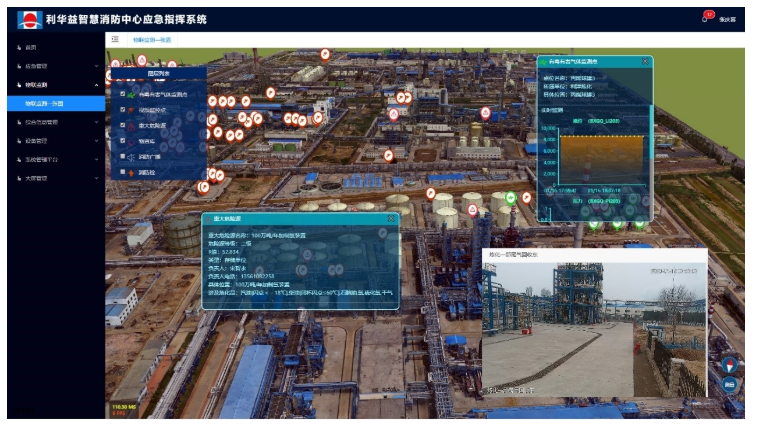Click the green icon in gas popup title
Viewport: 760px width, 427px height.
pos(543,62)
